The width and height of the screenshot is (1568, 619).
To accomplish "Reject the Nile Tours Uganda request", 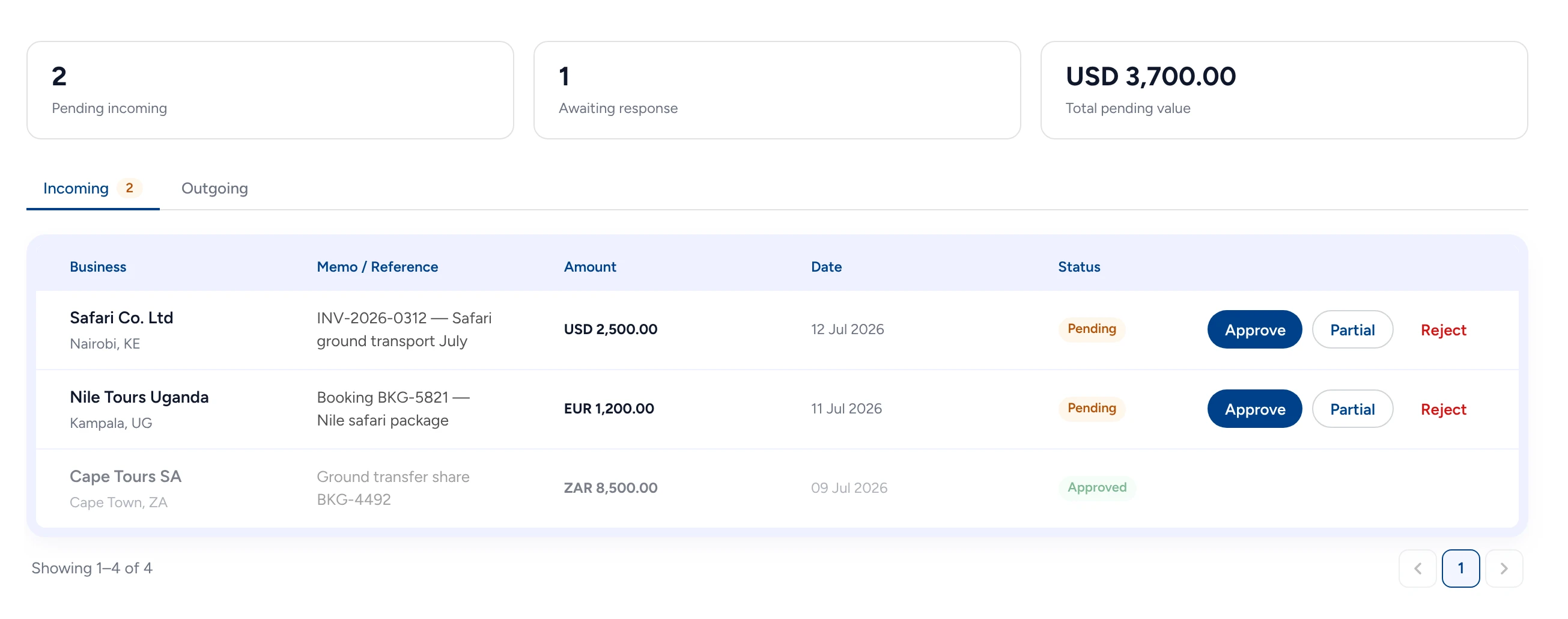I will click(x=1443, y=409).
